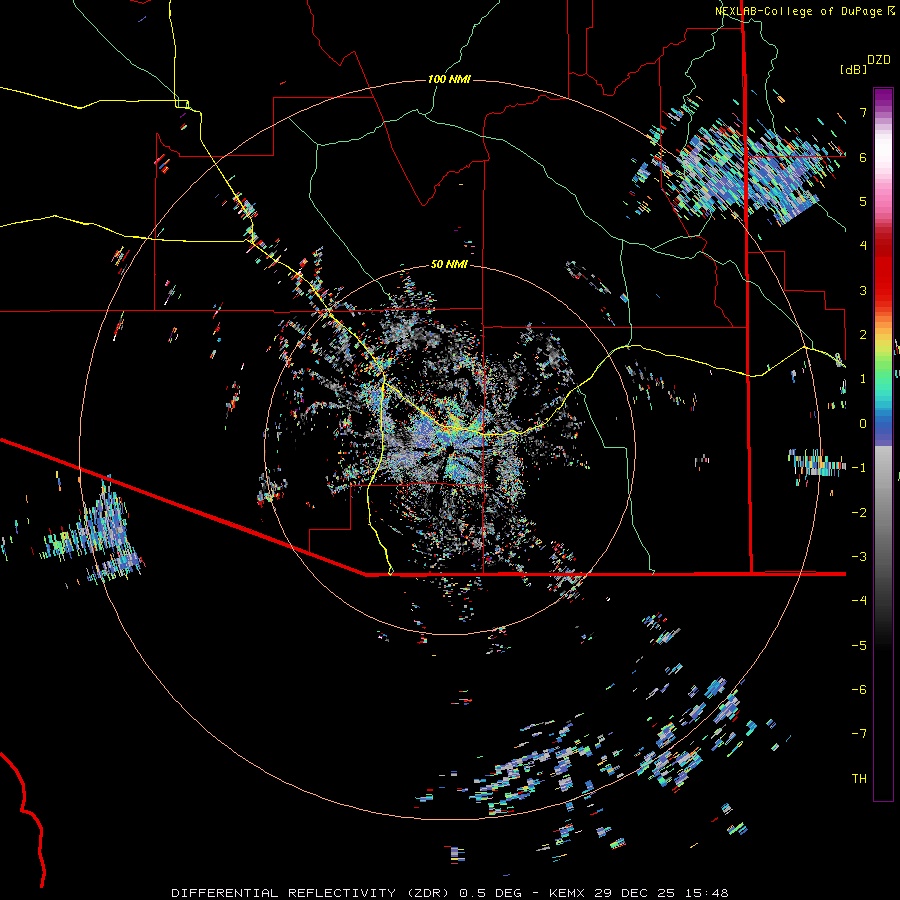Click the 100 NMI range ring label
The height and width of the screenshot is (900, 900).
(449, 79)
